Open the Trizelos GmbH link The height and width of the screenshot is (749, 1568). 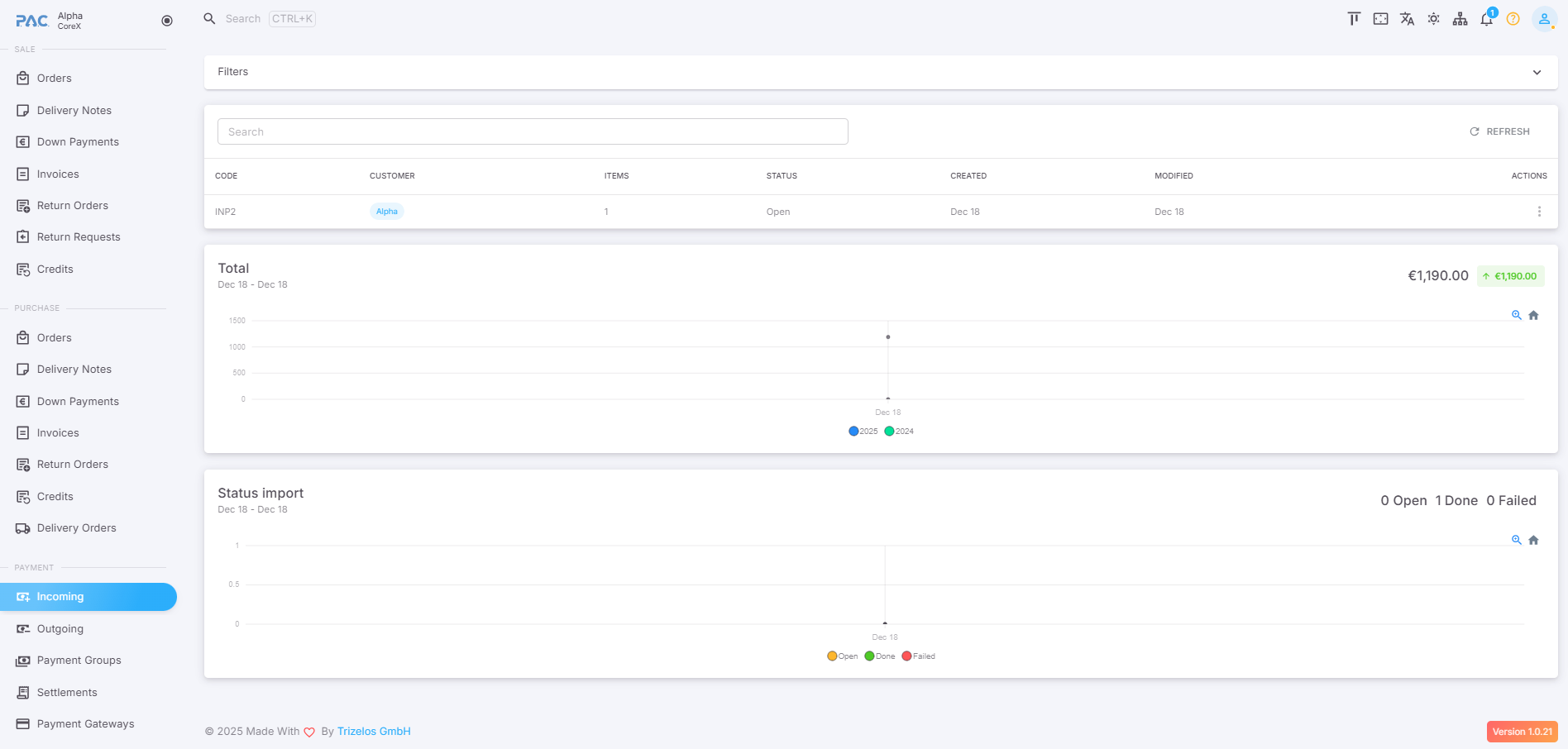[374, 732]
